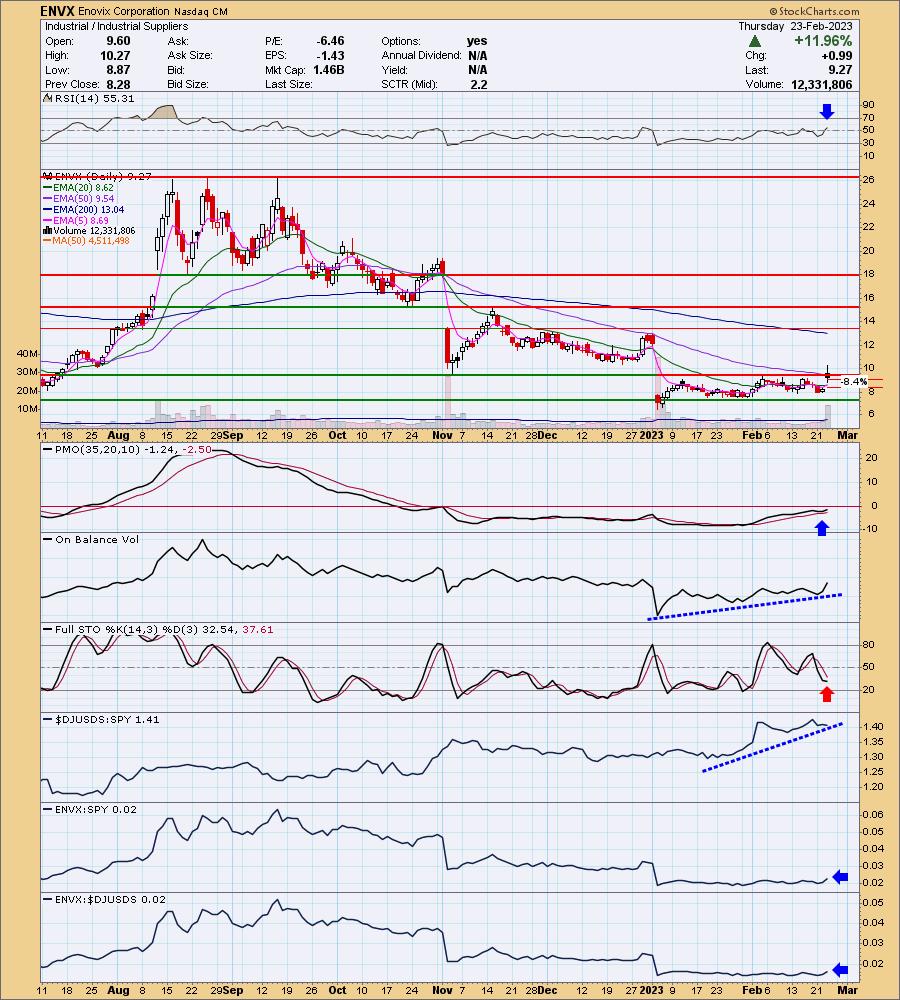Click the 26 price level on the price axis
This screenshot has width=900, height=1000.
point(868,180)
